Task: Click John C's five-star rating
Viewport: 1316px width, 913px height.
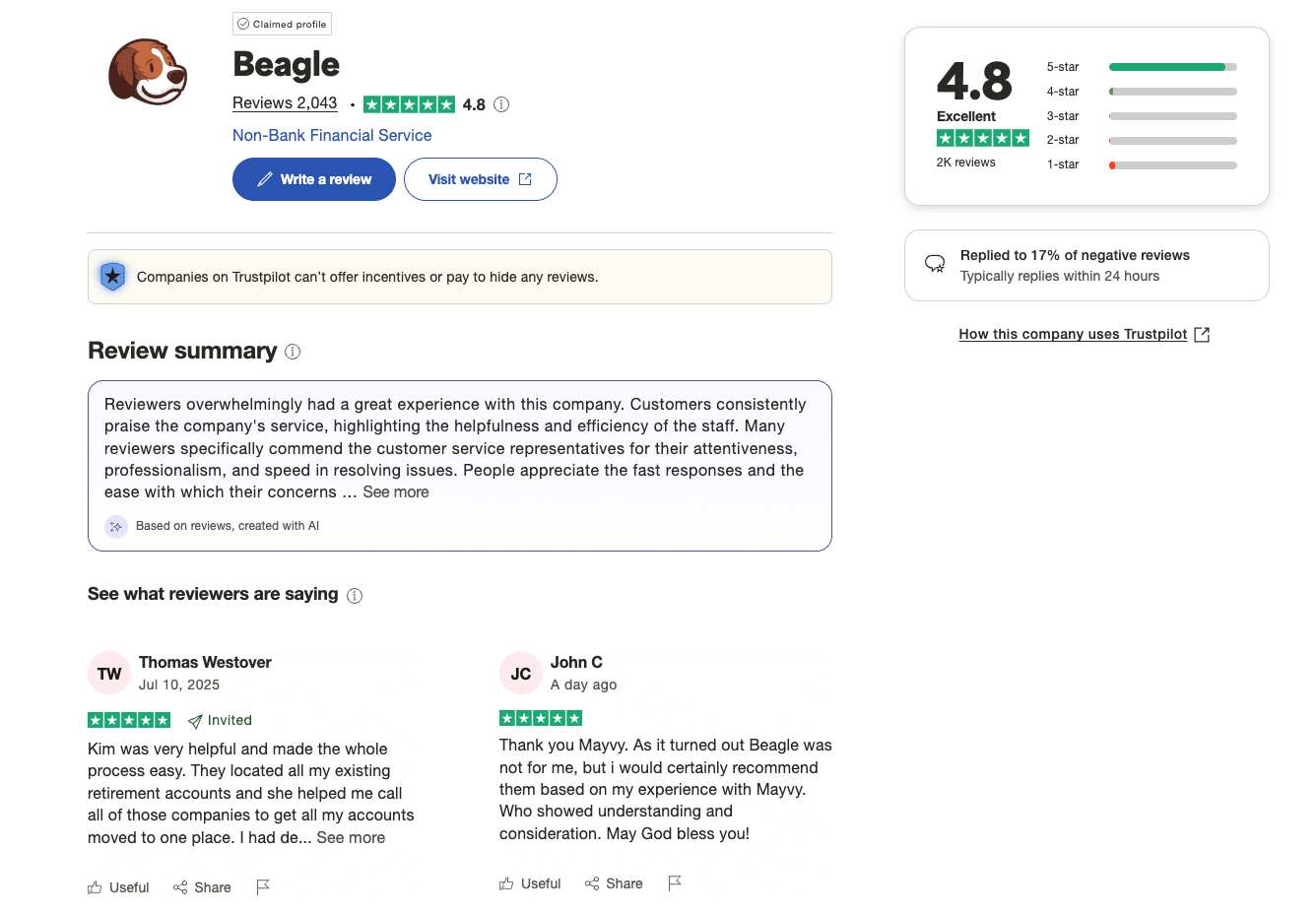Action: tap(541, 718)
